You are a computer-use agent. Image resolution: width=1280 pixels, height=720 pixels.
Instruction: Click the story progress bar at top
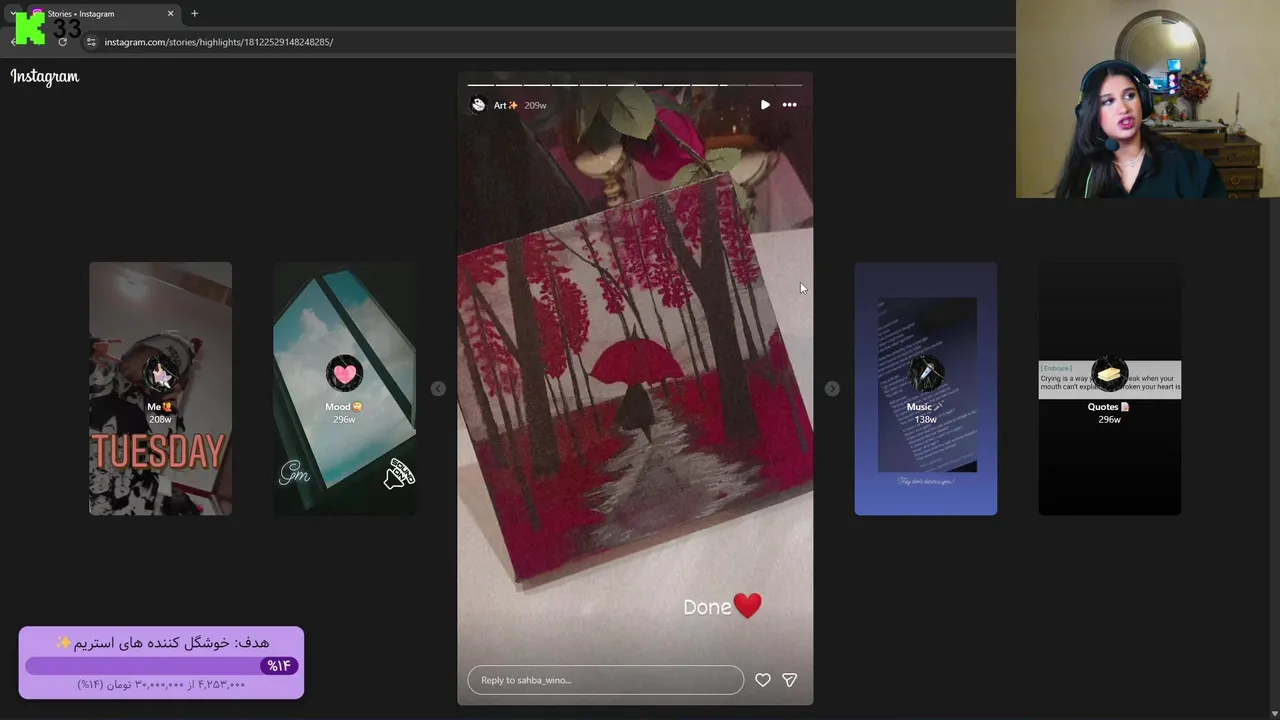pos(635,85)
